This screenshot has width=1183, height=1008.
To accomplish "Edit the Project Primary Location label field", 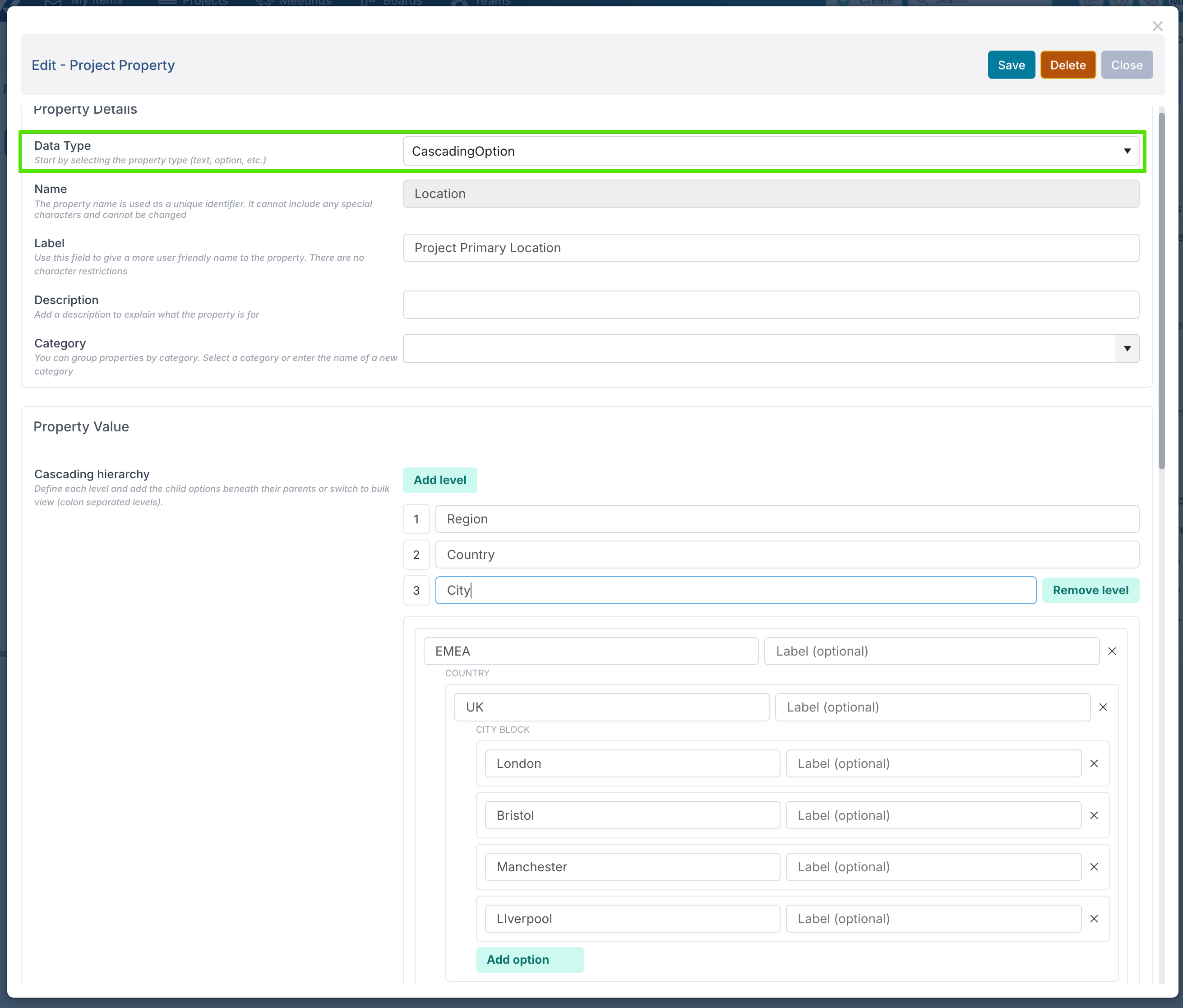I will (770, 248).
